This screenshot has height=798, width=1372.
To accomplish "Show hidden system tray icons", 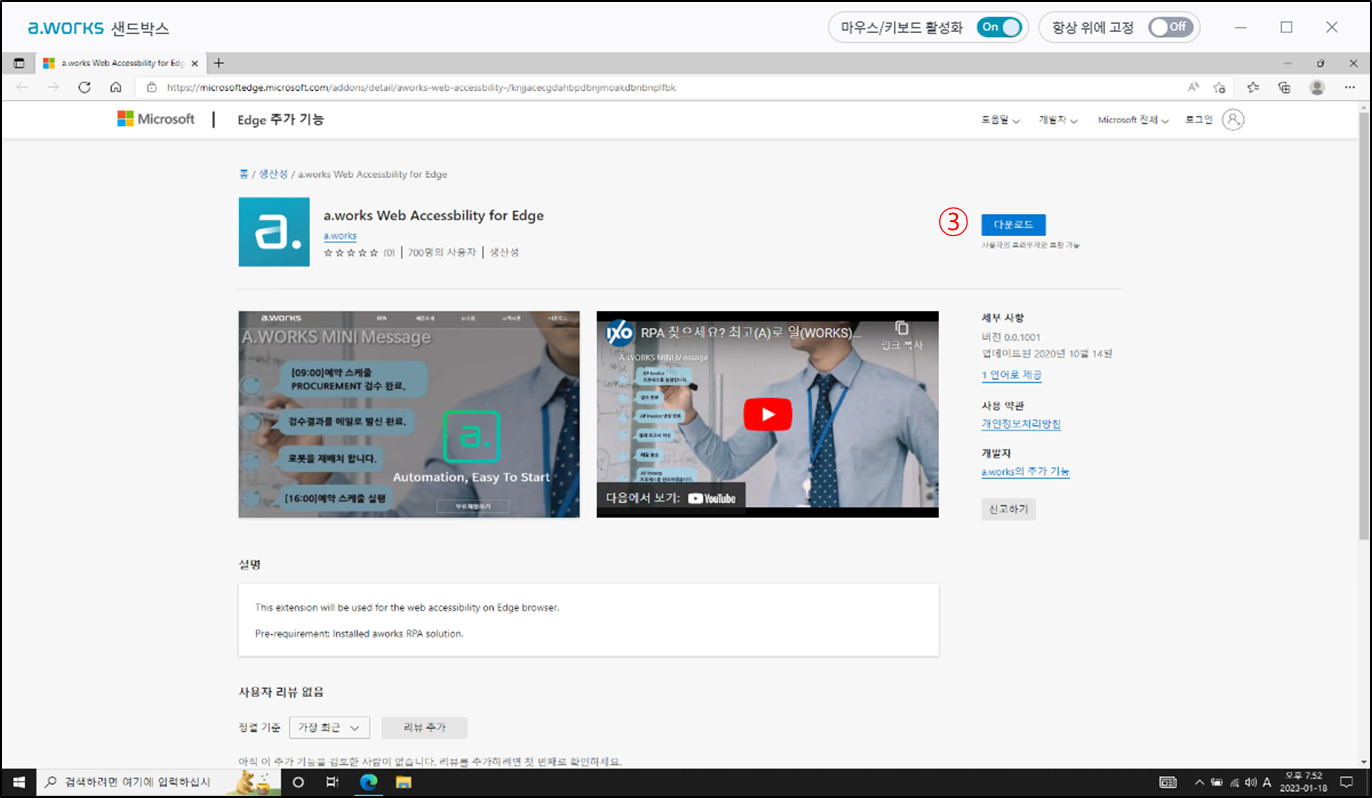I will pos(1199,783).
